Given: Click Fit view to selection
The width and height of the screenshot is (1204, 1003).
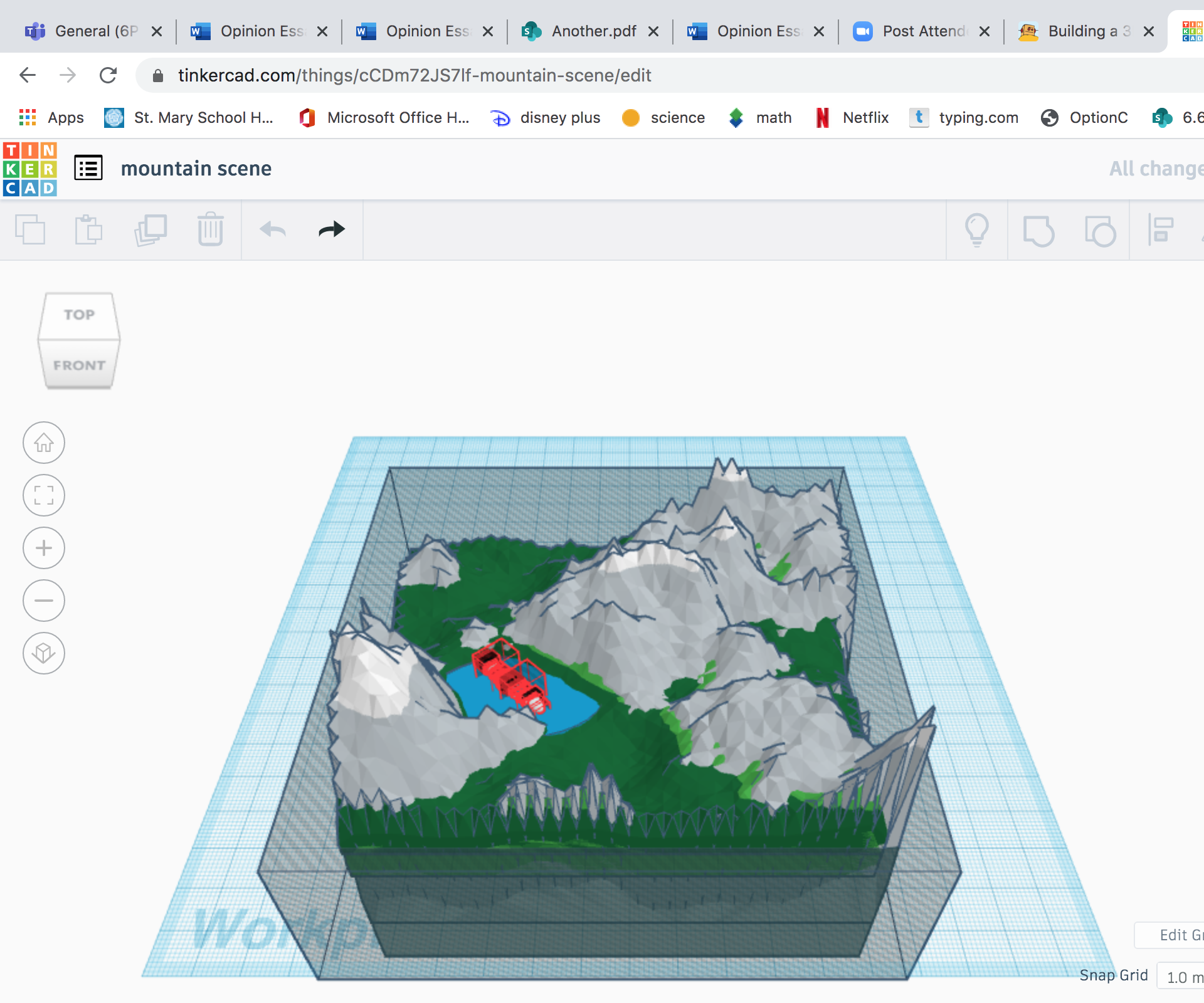Looking at the screenshot, I should click(43, 495).
